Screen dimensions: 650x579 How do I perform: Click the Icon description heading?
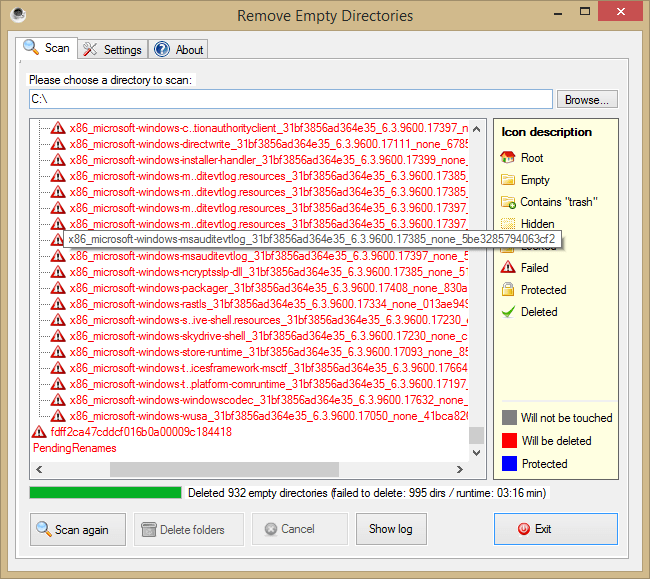pos(546,132)
